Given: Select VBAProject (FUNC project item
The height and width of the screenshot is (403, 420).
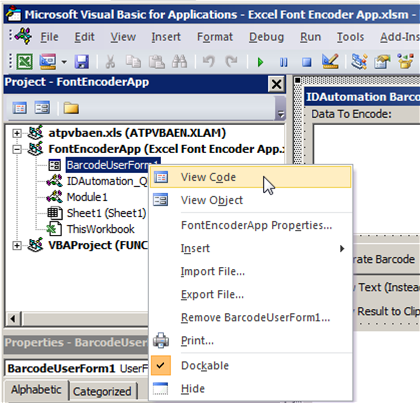Looking at the screenshot, I should click(98, 245).
